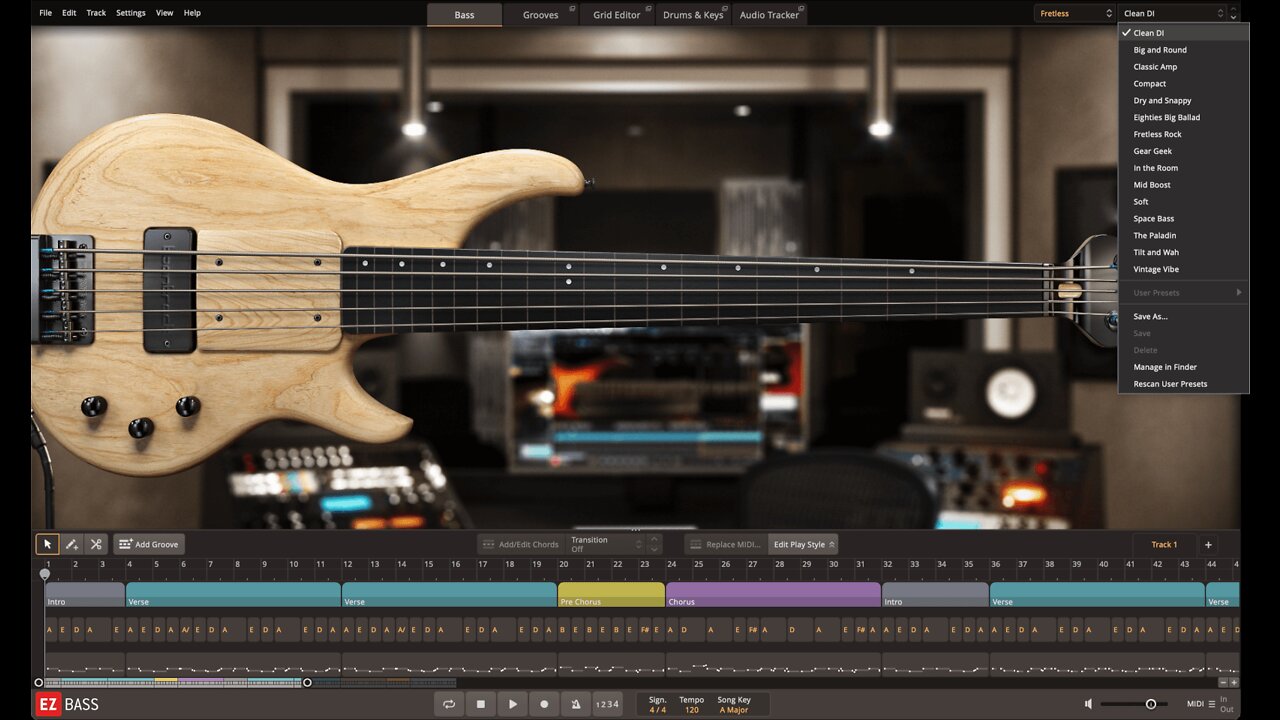Stop playback
This screenshot has width=1280, height=720.
(480, 704)
